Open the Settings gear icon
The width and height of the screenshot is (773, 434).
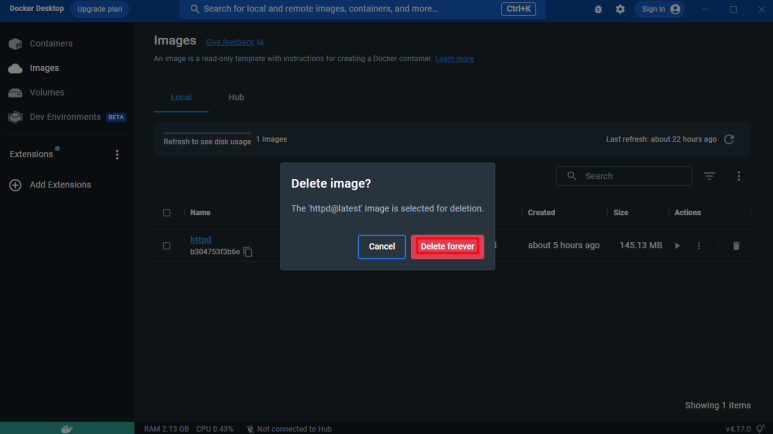620,9
